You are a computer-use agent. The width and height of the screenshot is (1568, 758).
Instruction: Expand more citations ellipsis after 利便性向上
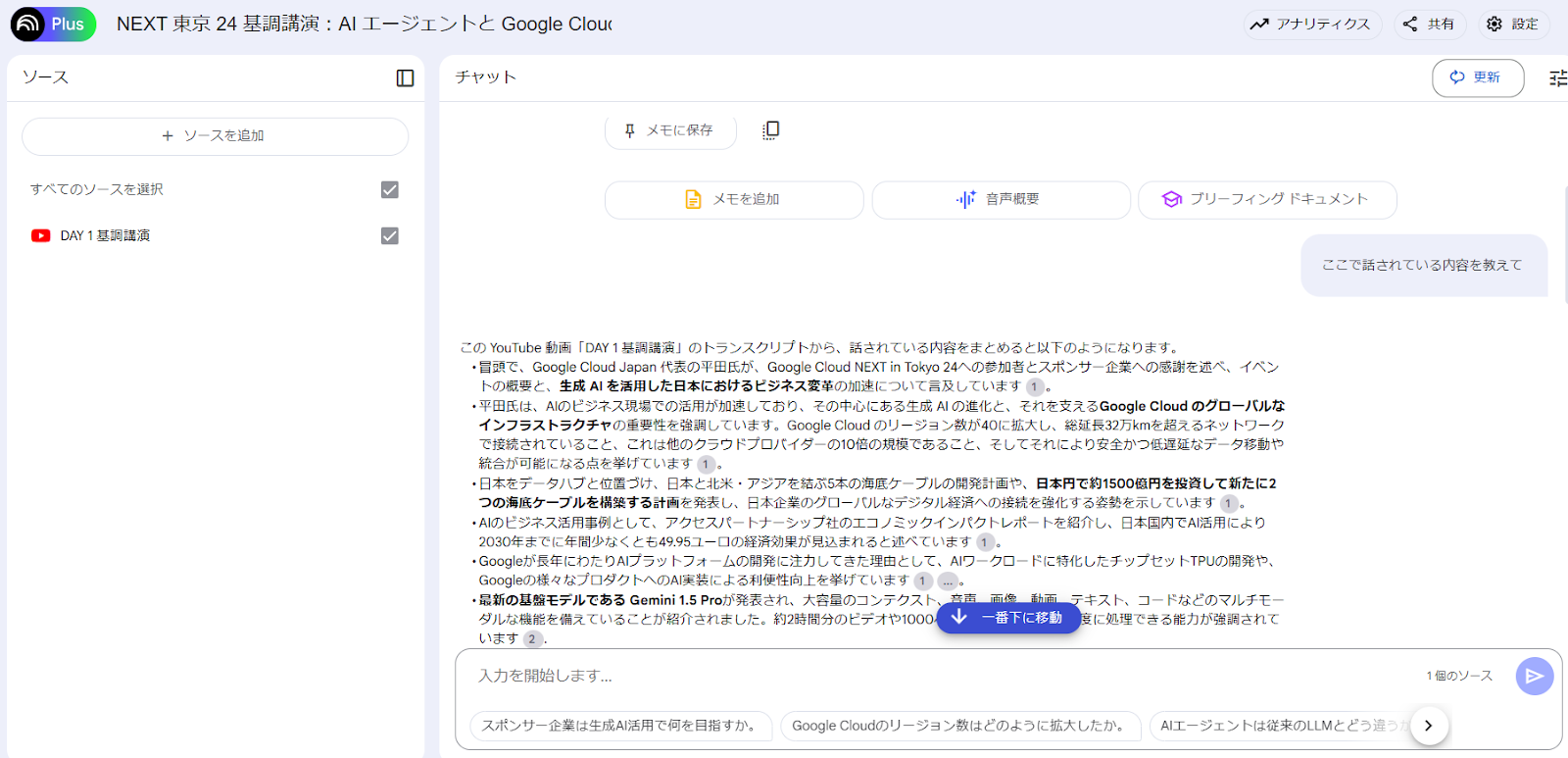(x=948, y=581)
